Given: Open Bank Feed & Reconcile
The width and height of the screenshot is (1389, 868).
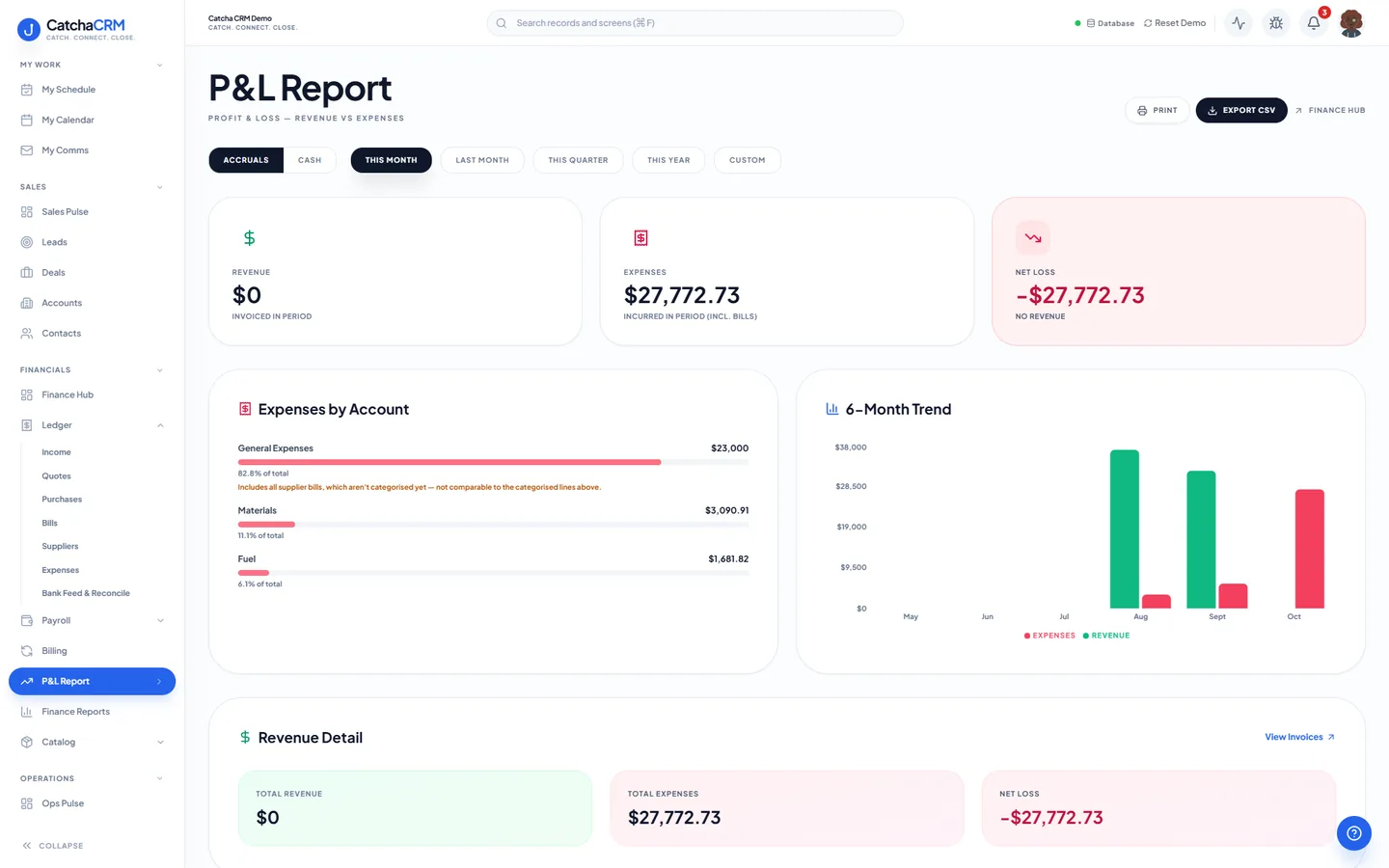Looking at the screenshot, I should (86, 593).
